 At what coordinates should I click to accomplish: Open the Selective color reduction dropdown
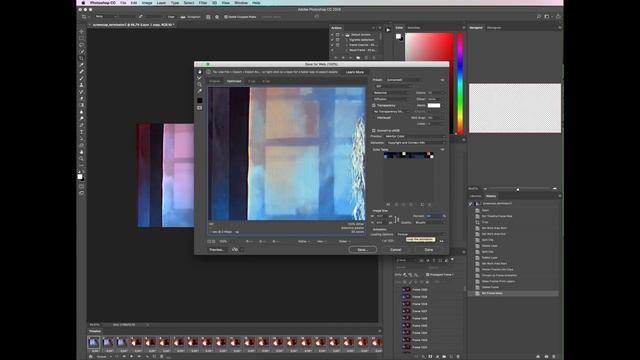click(390, 93)
